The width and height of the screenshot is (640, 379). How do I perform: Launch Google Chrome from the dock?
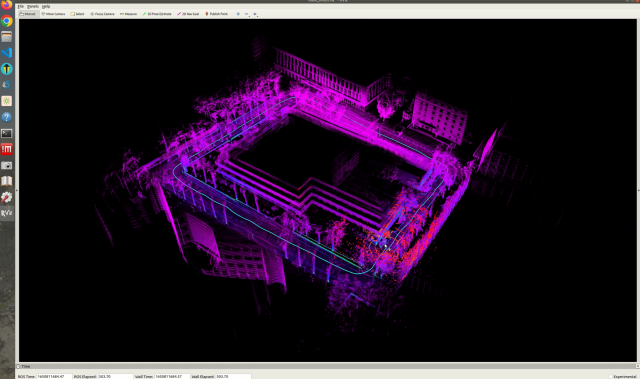coord(7,20)
